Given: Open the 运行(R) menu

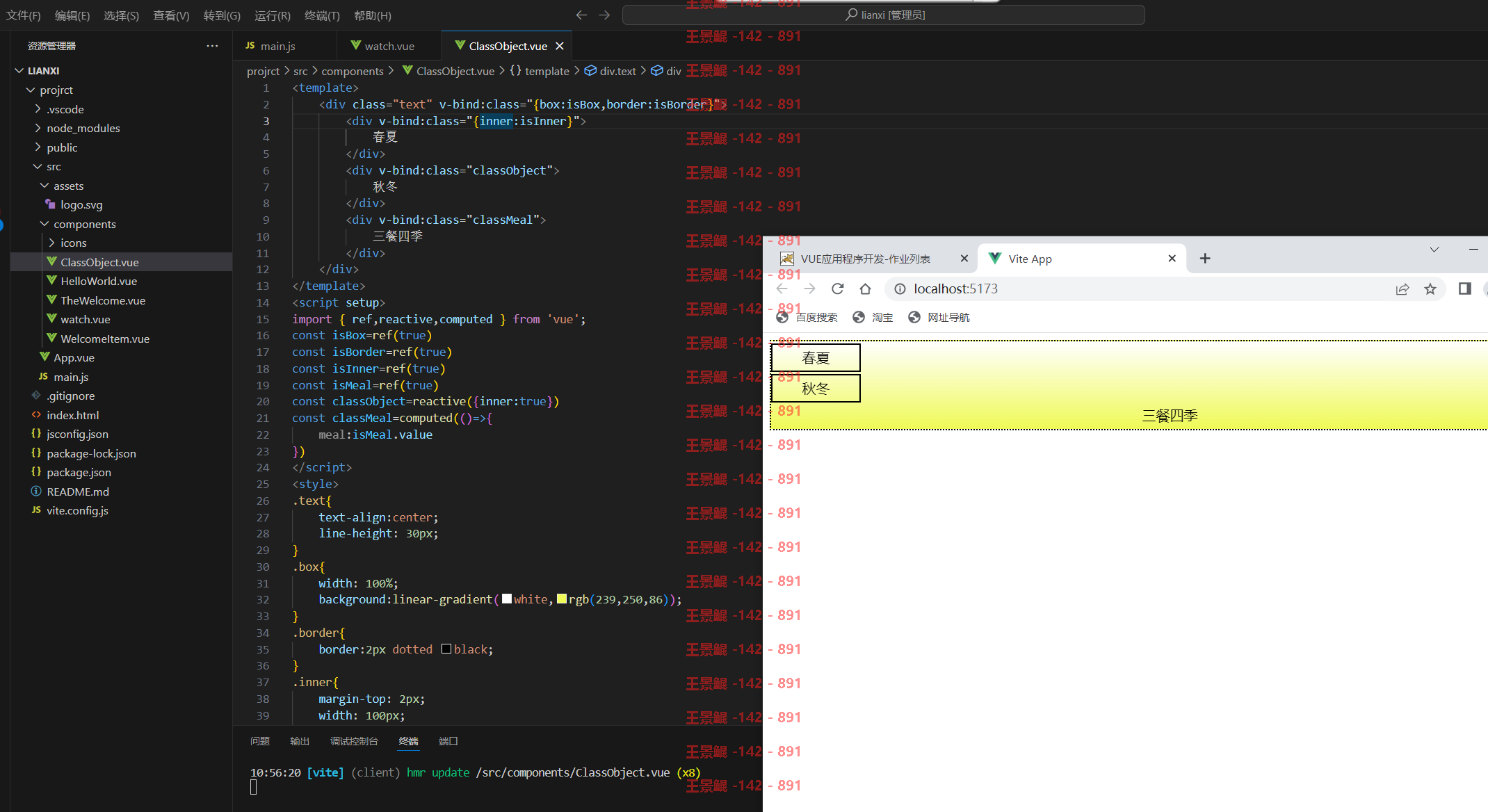Looking at the screenshot, I should point(273,15).
